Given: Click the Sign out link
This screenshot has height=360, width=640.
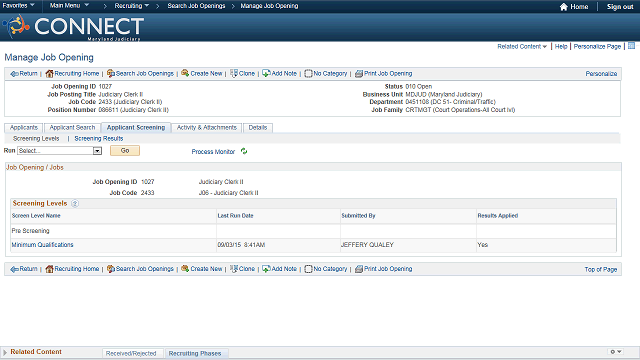Looking at the screenshot, I should pos(620,7).
